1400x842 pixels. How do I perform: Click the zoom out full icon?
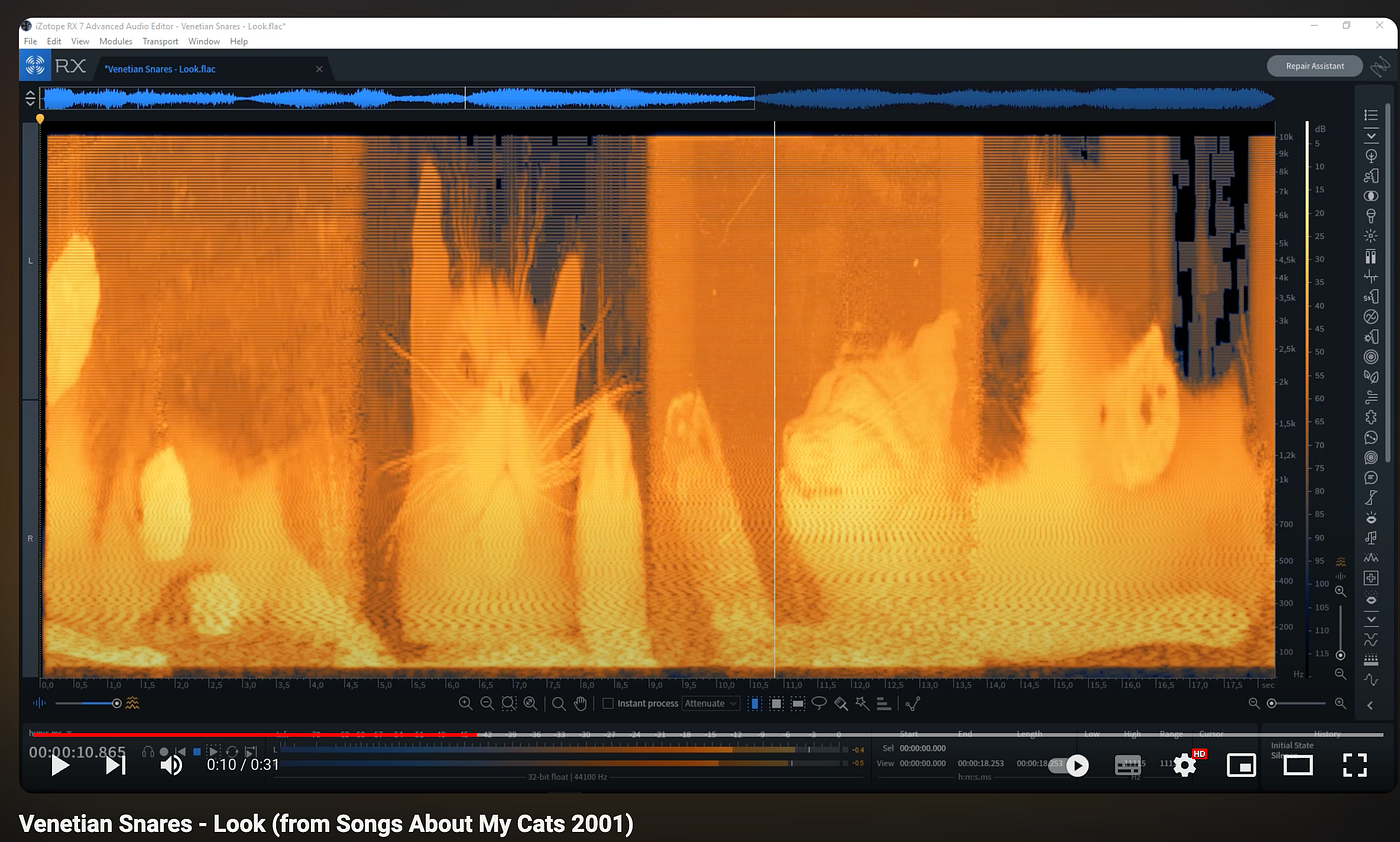coord(530,704)
